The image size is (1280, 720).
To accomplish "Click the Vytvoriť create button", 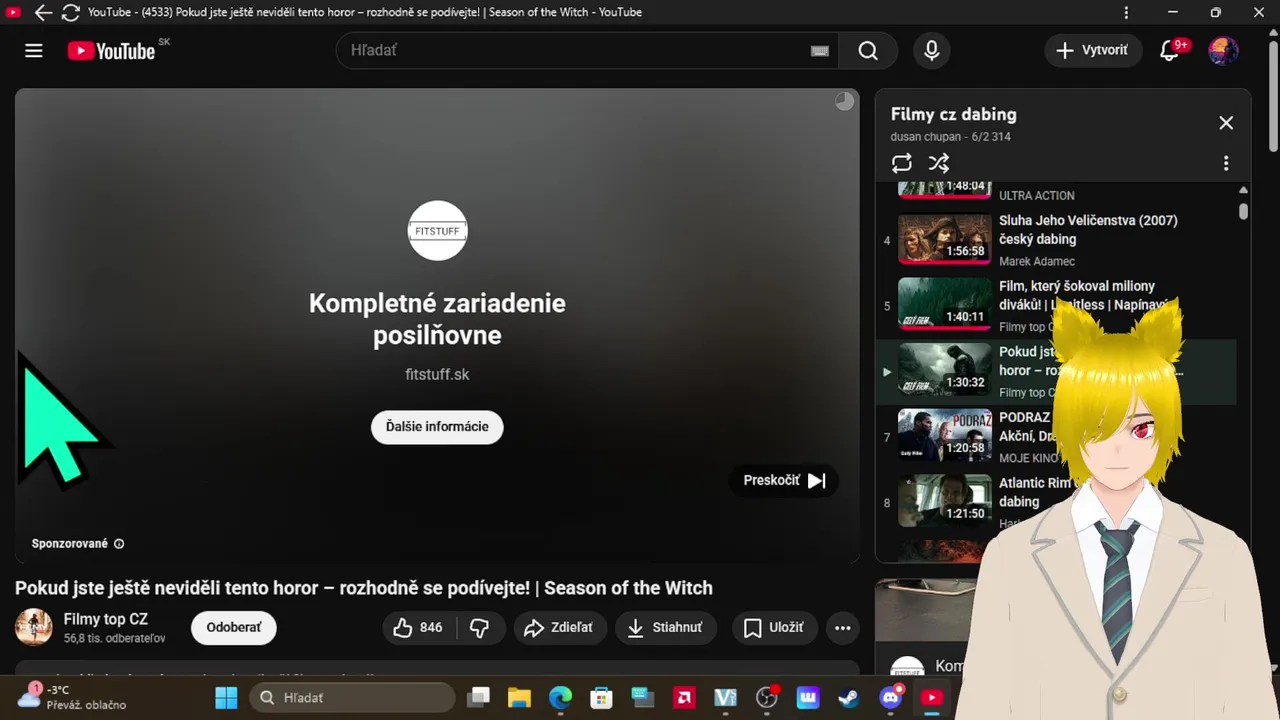I will click(x=1093, y=51).
